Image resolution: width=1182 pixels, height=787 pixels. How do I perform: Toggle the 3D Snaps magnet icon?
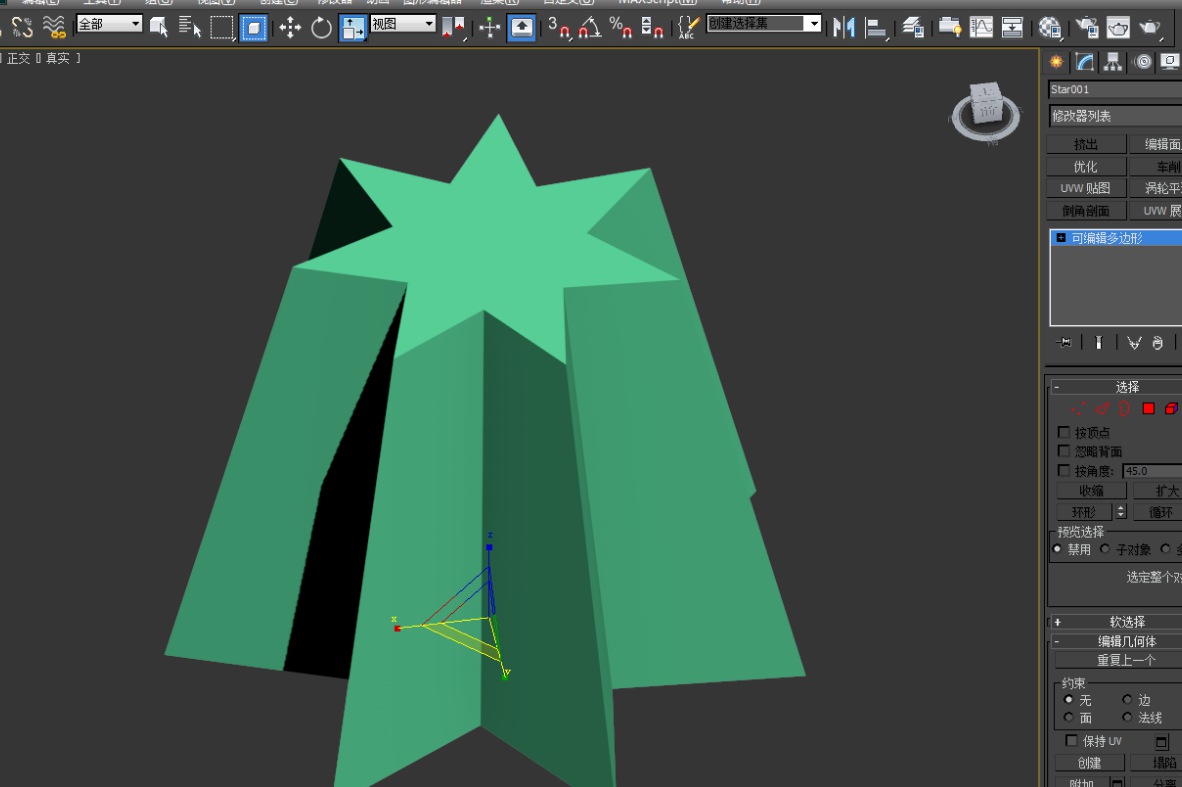pos(559,28)
